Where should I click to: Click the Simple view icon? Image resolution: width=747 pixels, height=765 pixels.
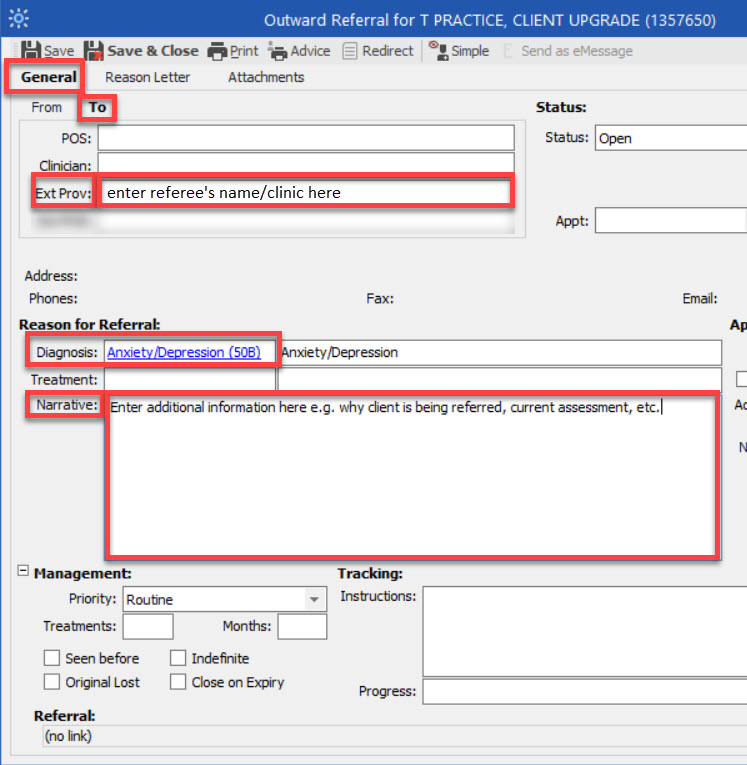(438, 51)
